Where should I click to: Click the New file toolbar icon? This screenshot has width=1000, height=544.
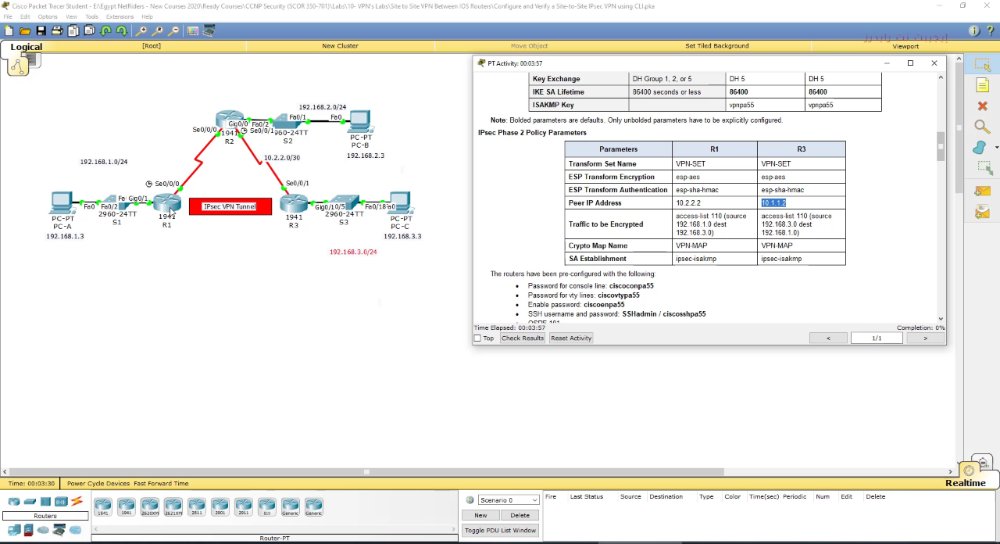[x=8, y=31]
